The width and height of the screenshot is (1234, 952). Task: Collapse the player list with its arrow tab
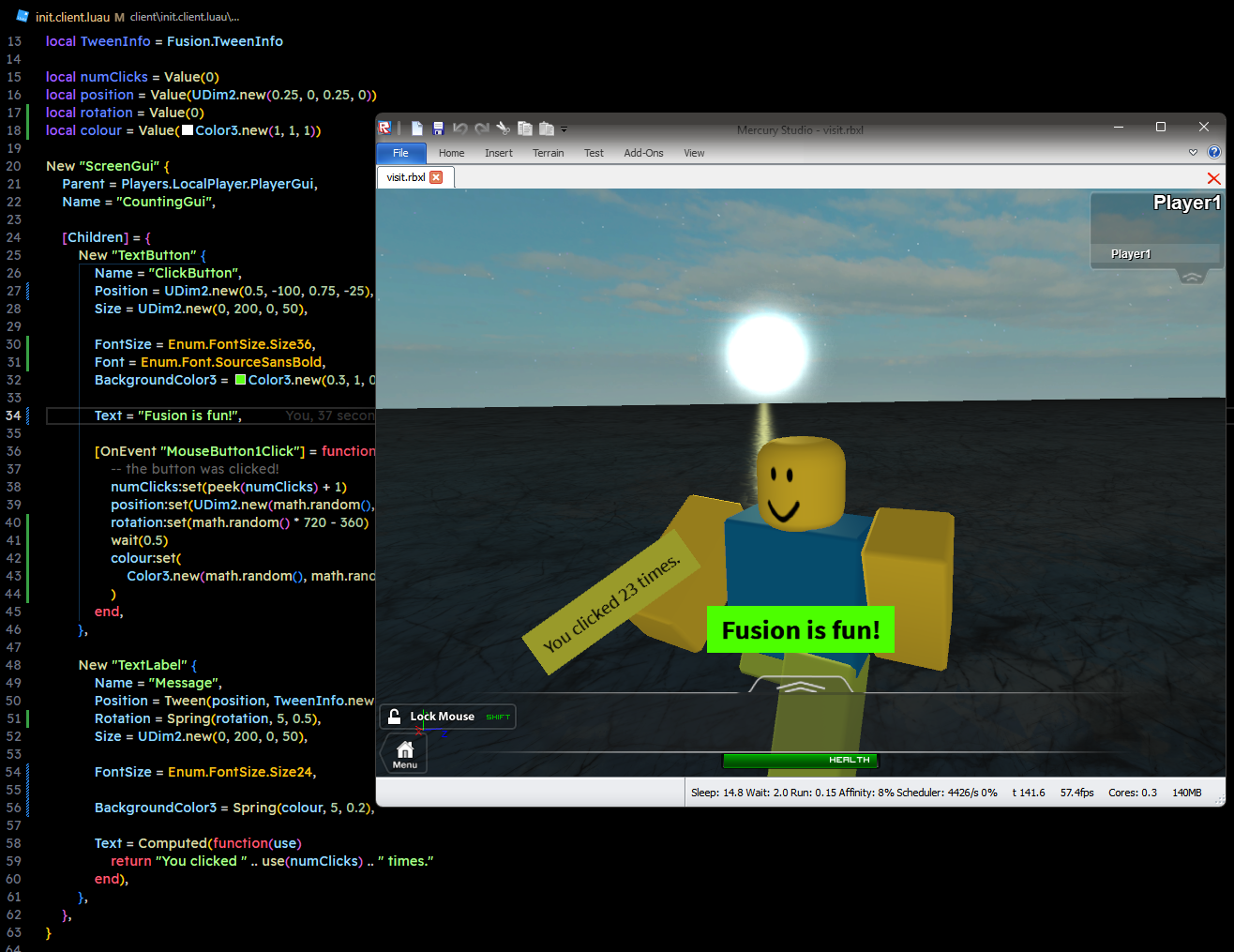click(1191, 277)
